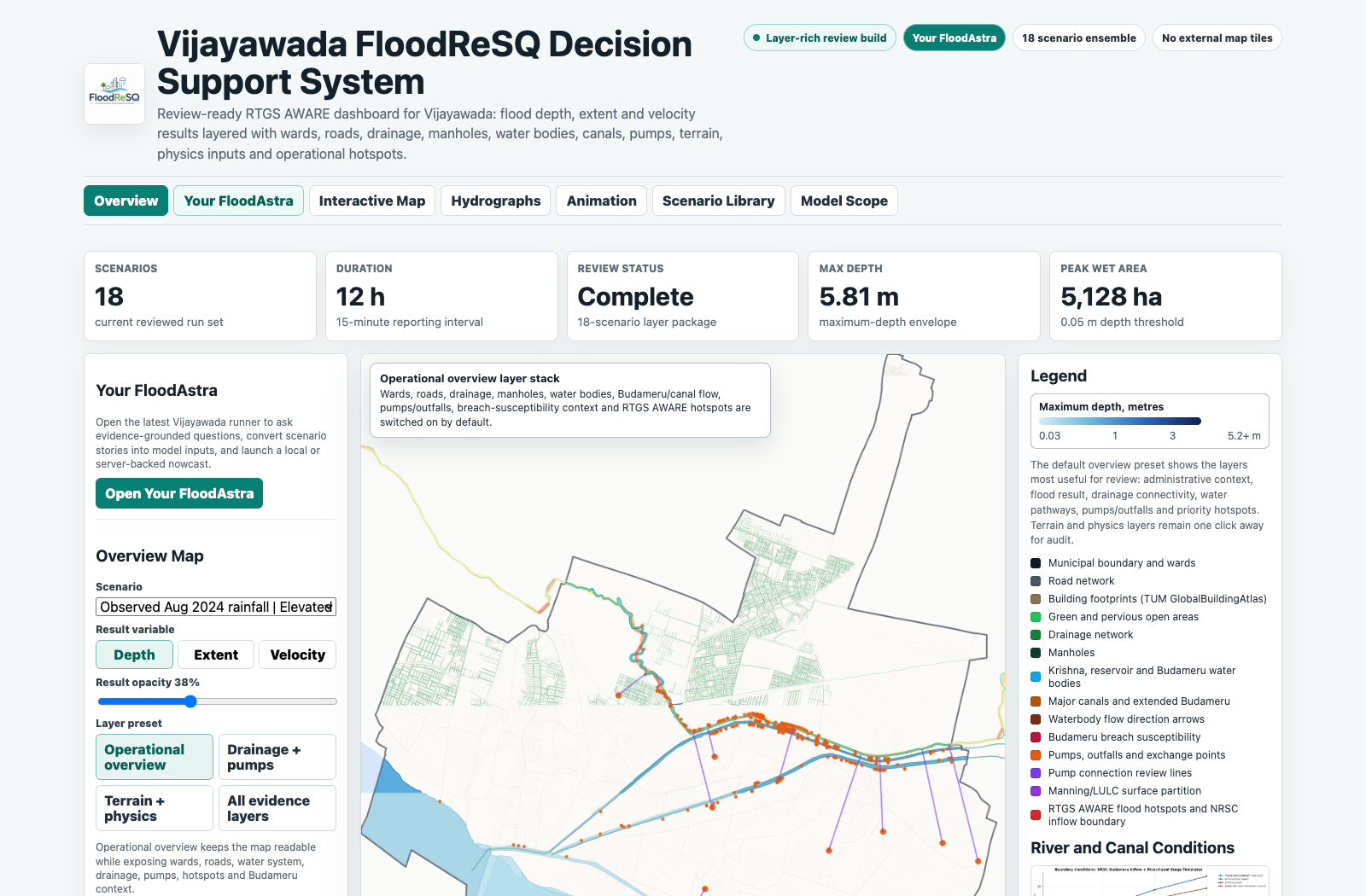Open the Overview tab

(126, 201)
